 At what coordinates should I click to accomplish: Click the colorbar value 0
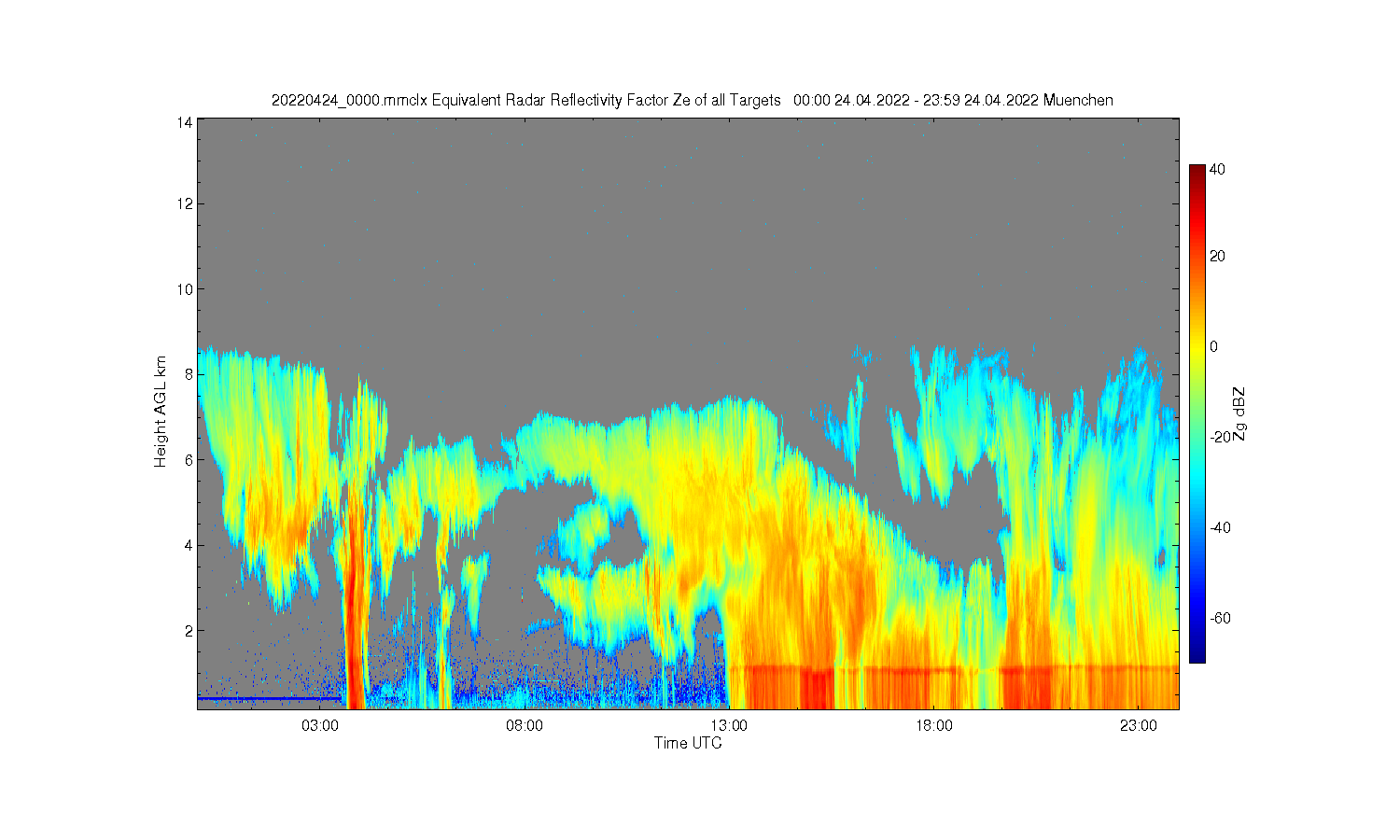point(1213,347)
